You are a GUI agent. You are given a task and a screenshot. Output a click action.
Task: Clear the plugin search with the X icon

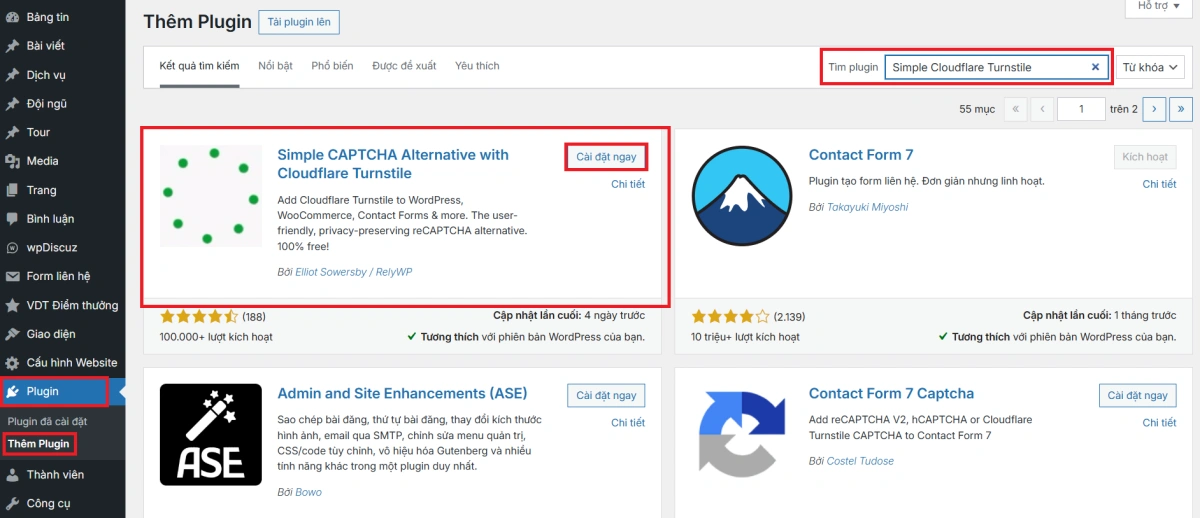tap(1095, 67)
